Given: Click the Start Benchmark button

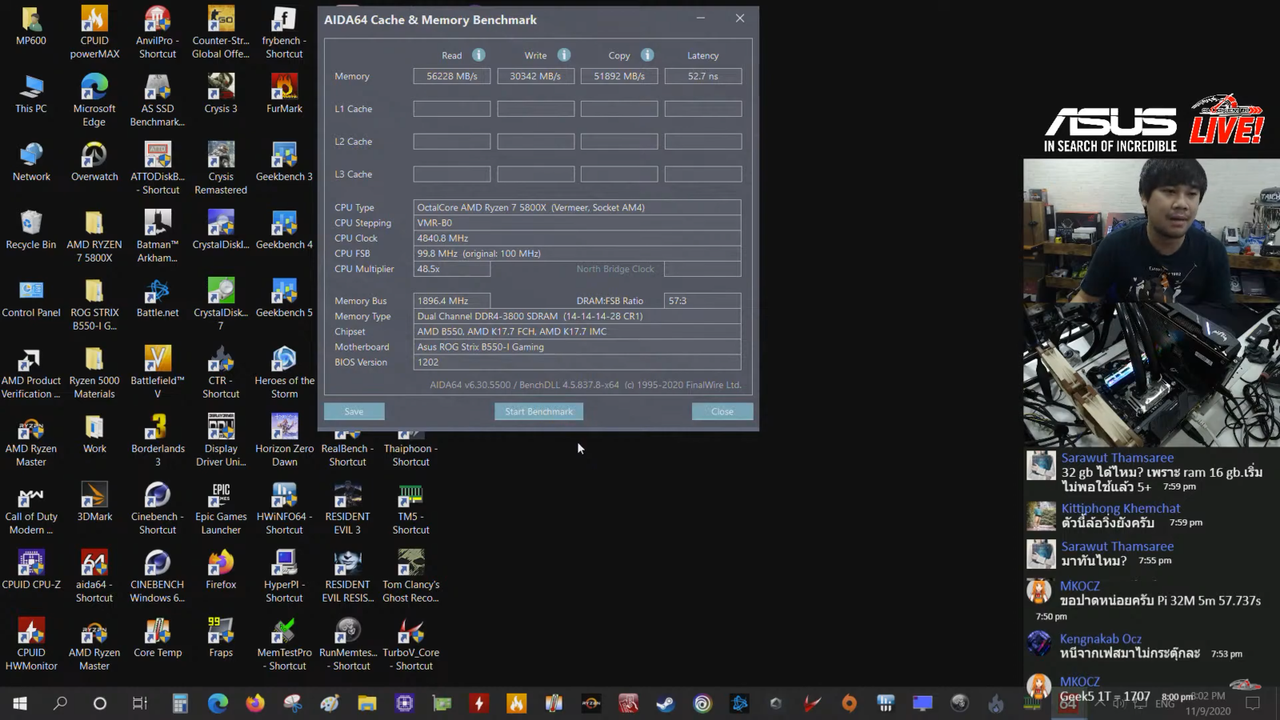Looking at the screenshot, I should [x=538, y=411].
